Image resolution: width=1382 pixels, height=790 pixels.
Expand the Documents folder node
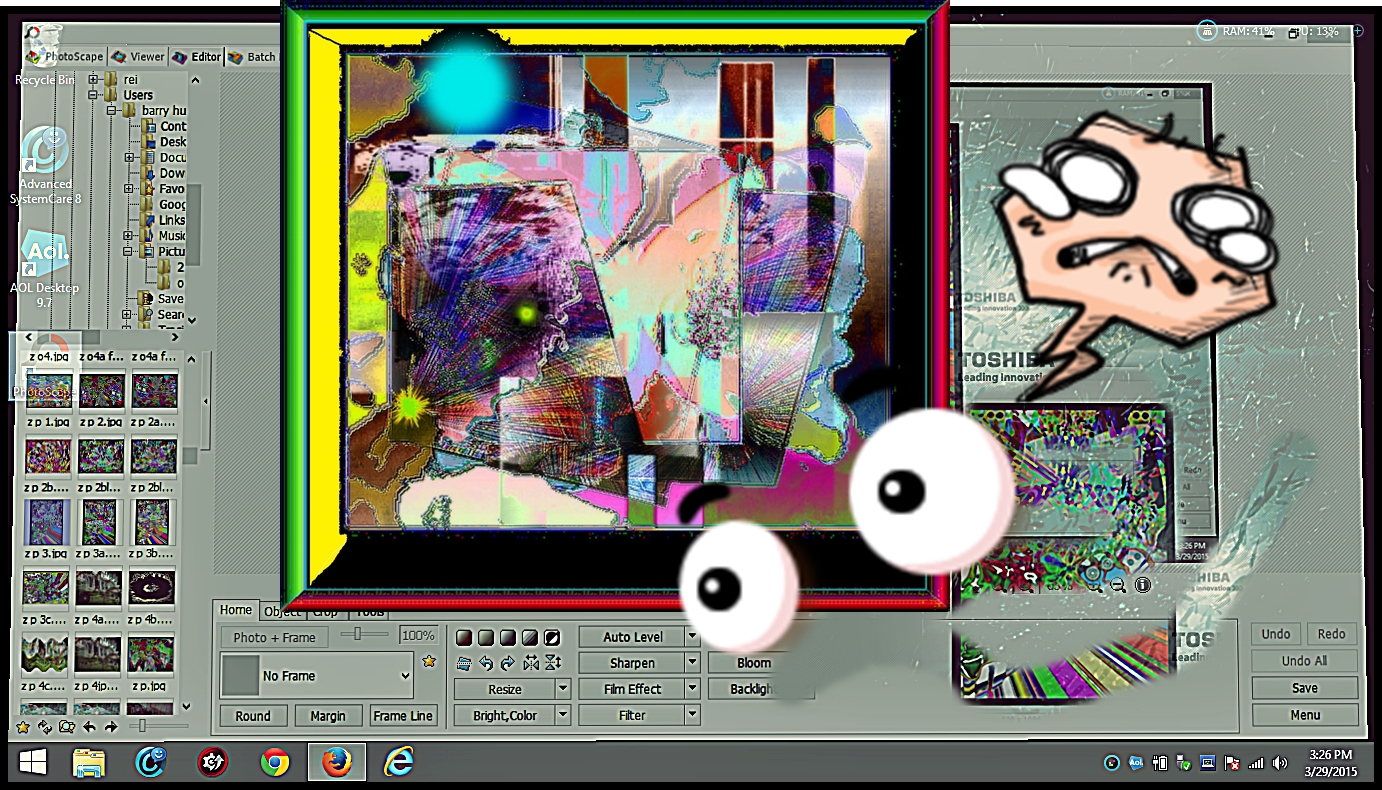129,158
